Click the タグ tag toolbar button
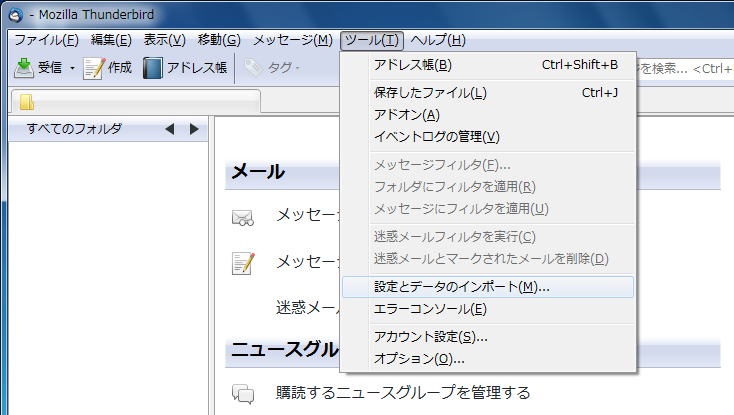Screen dimensions: 734x415 coord(272,68)
